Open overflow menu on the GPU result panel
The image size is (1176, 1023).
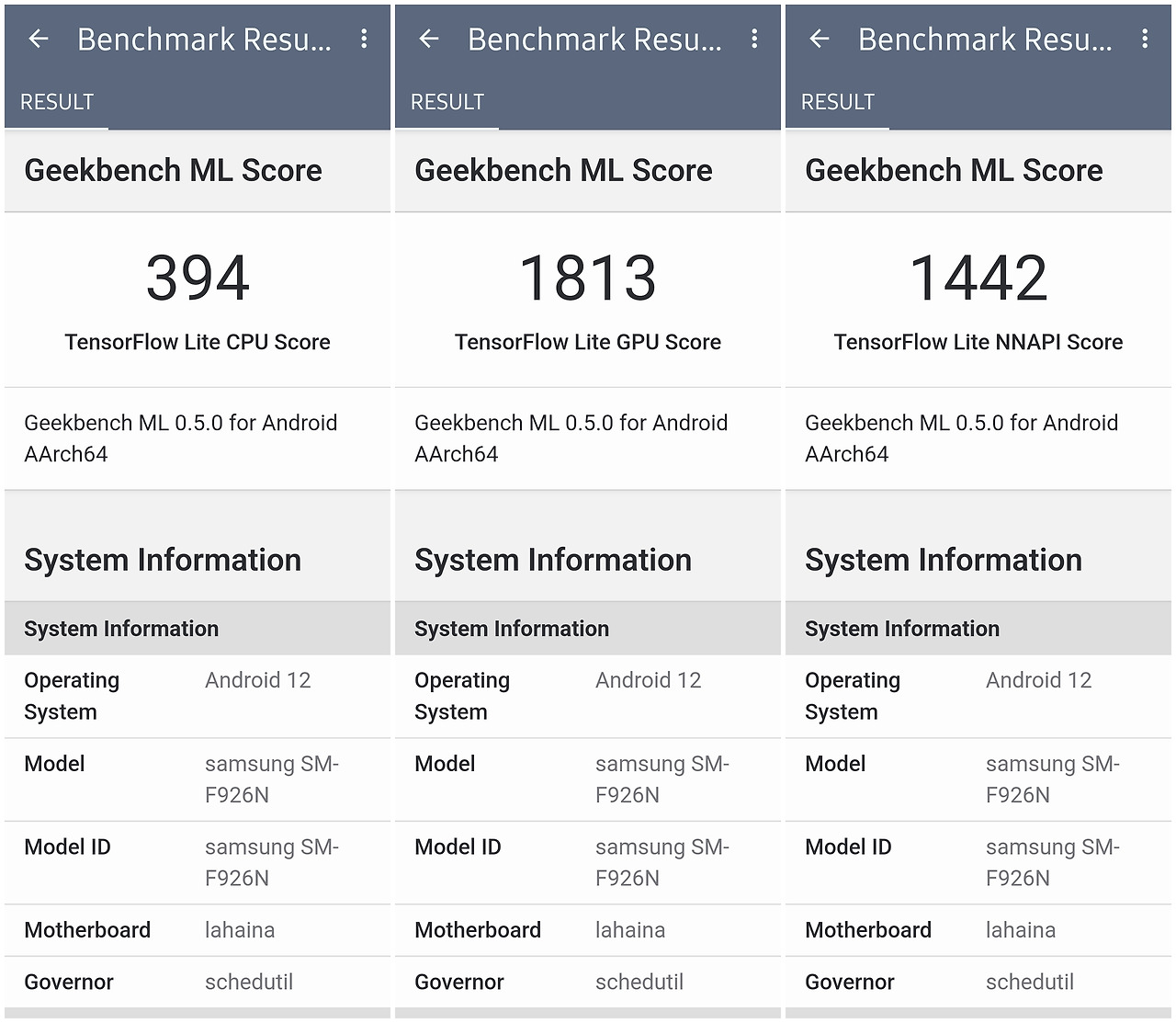754,39
